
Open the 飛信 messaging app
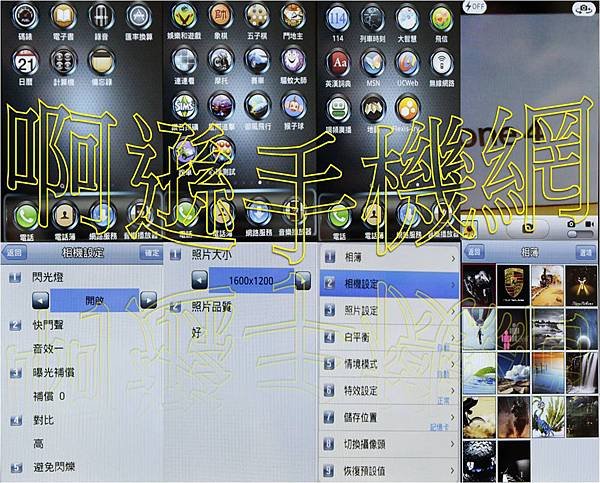[x=441, y=18]
